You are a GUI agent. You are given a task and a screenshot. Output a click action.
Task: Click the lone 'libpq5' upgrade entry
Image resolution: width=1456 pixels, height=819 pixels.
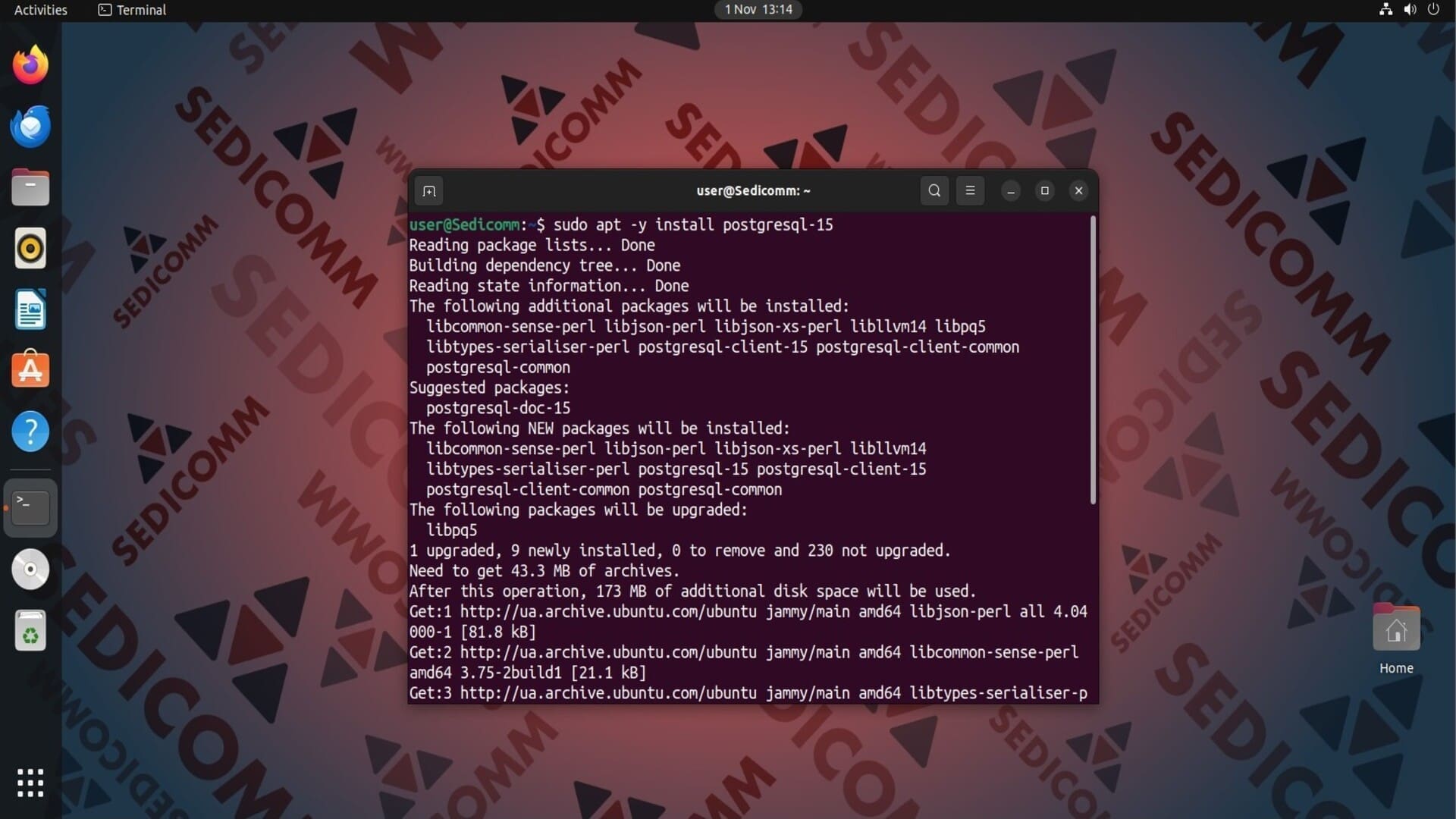coord(451,531)
